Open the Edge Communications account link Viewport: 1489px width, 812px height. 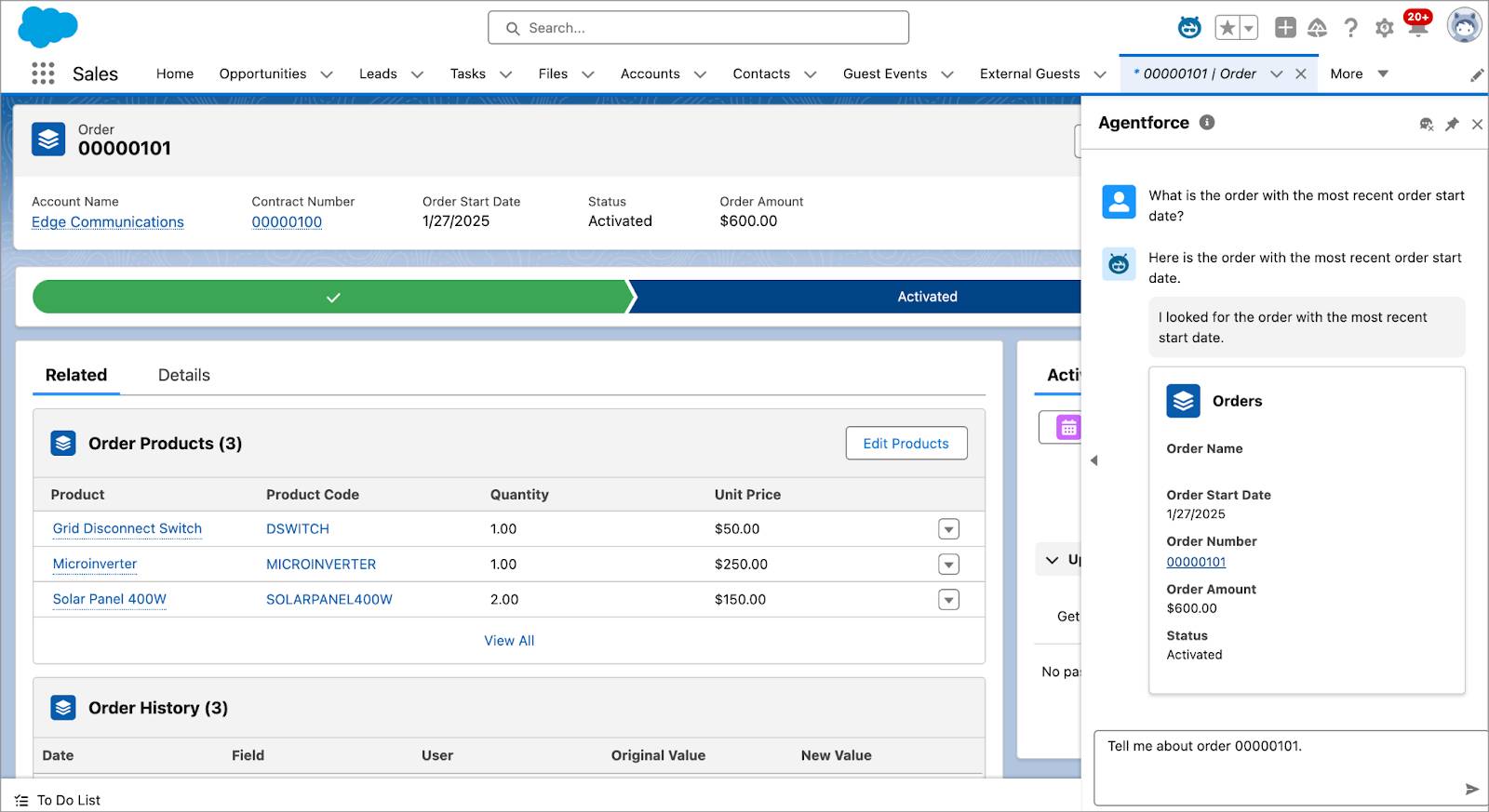point(108,221)
